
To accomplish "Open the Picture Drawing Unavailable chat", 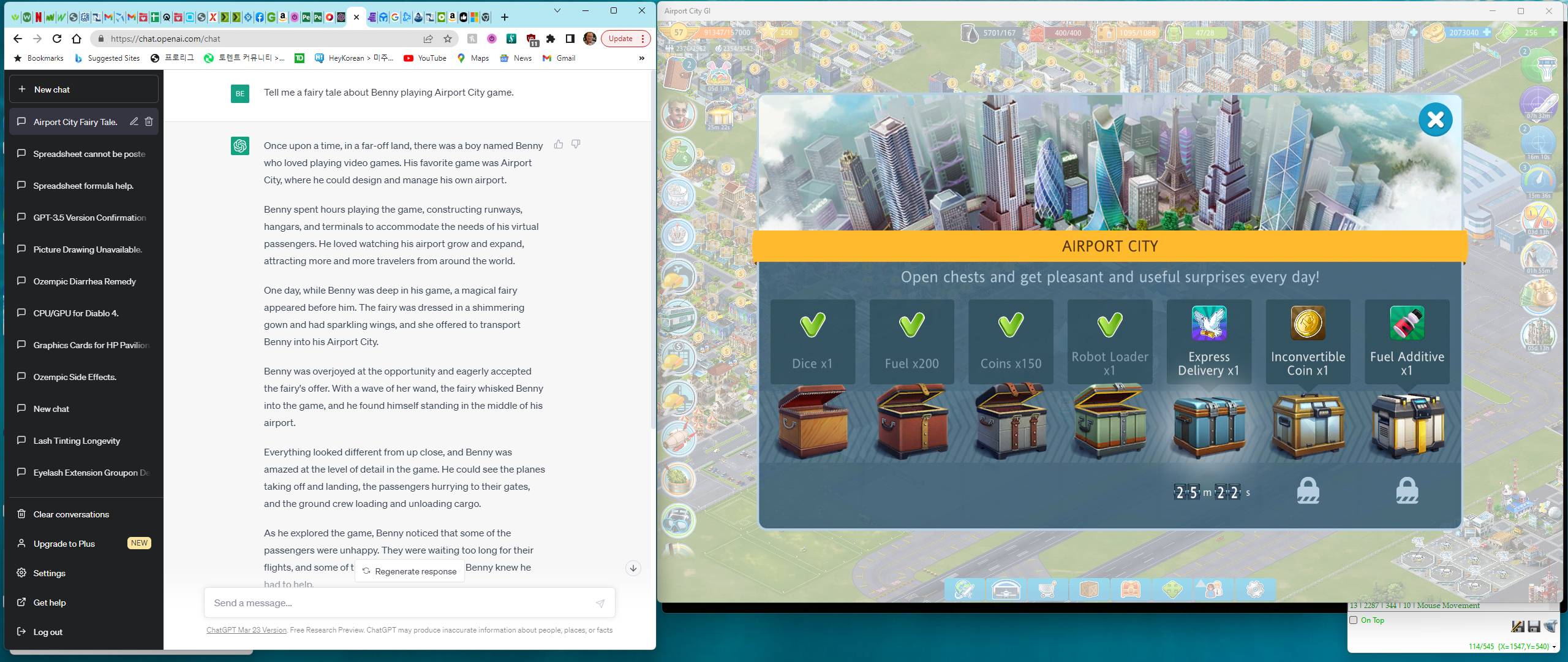I will 84,249.
